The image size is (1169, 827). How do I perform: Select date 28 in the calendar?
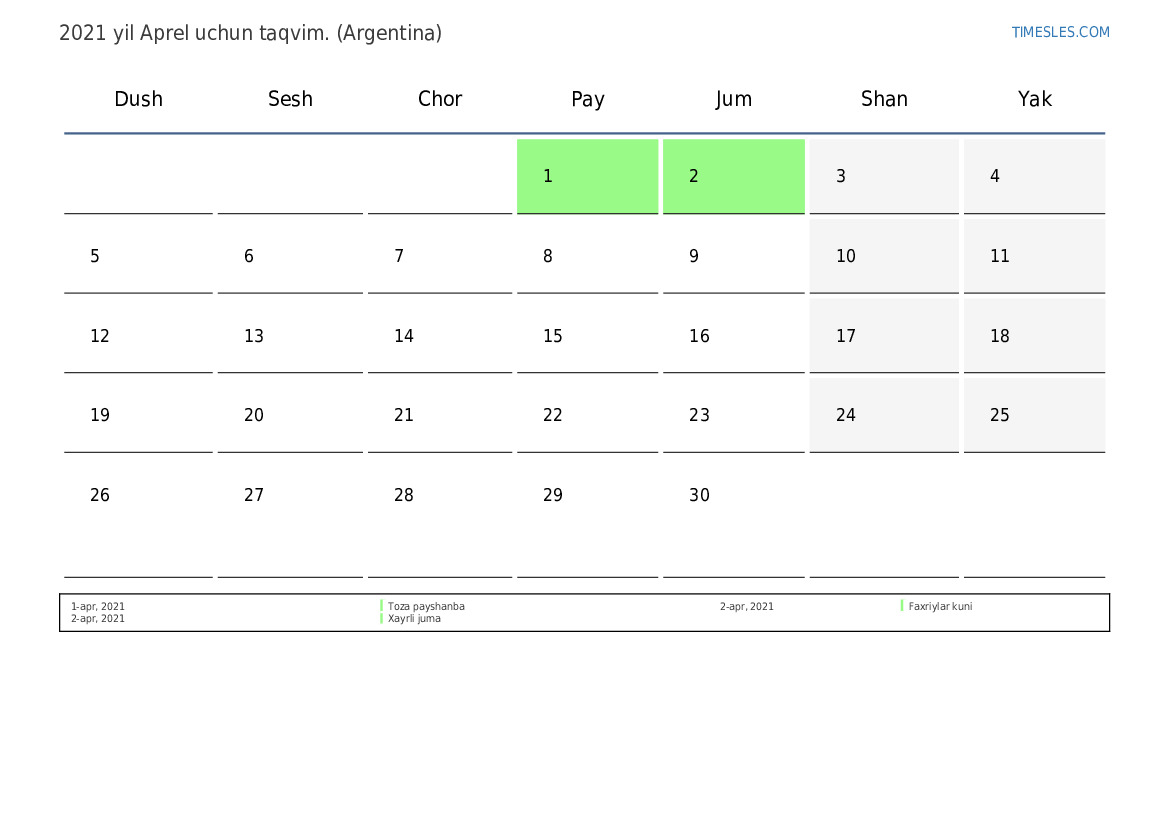[x=440, y=518]
